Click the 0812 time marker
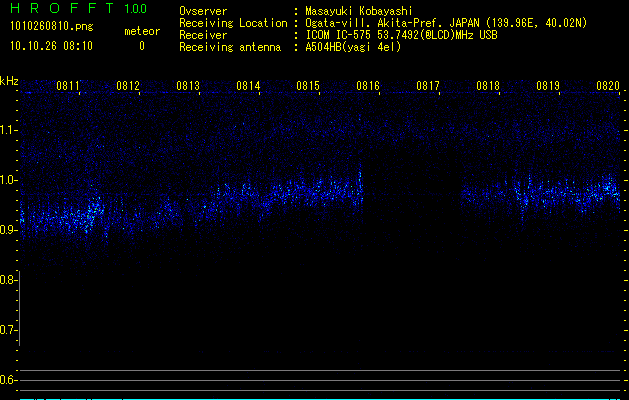 pyautogui.click(x=128, y=86)
